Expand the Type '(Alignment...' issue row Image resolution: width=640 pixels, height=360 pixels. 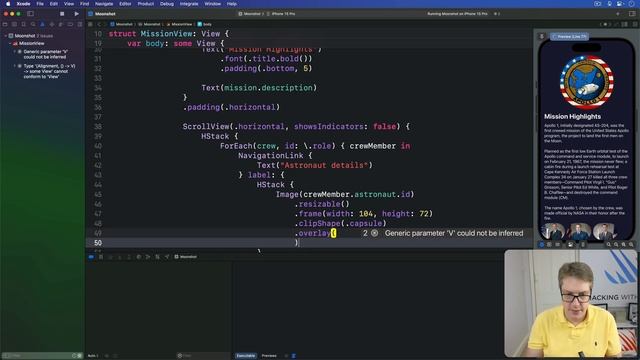(x=15, y=66)
